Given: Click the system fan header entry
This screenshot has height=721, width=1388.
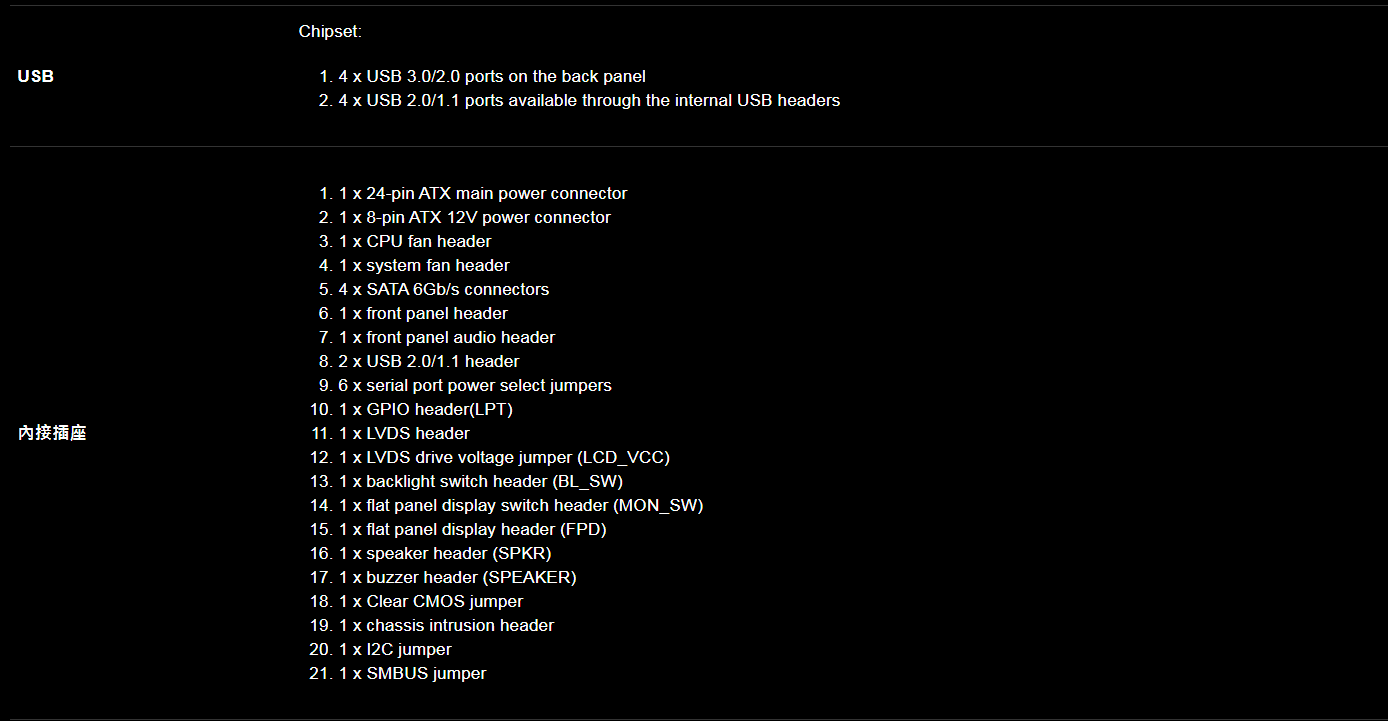Looking at the screenshot, I should pos(423,265).
